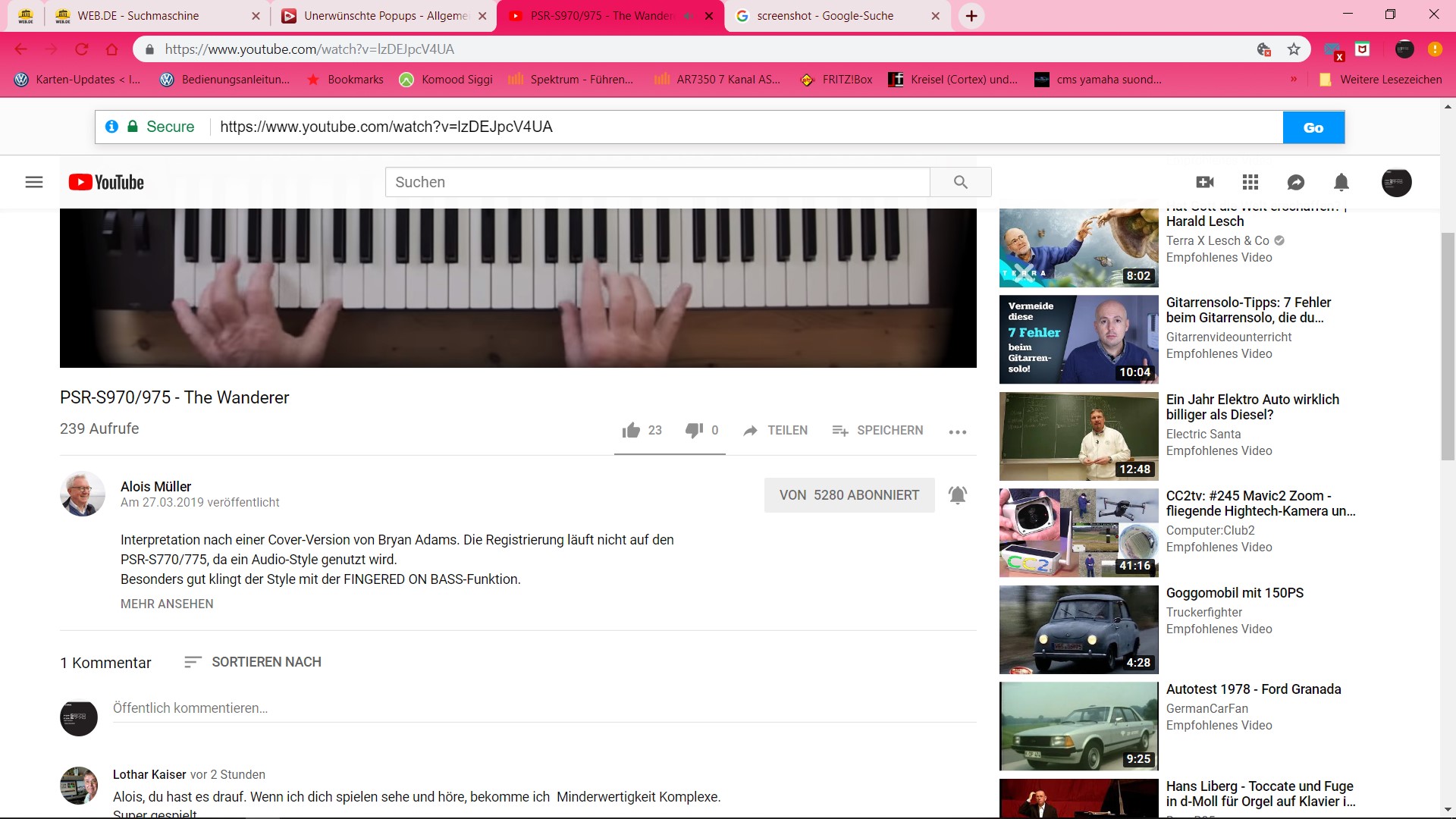The width and height of the screenshot is (1456, 819).
Task: Open the three-dot more actions menu
Action: click(x=957, y=431)
